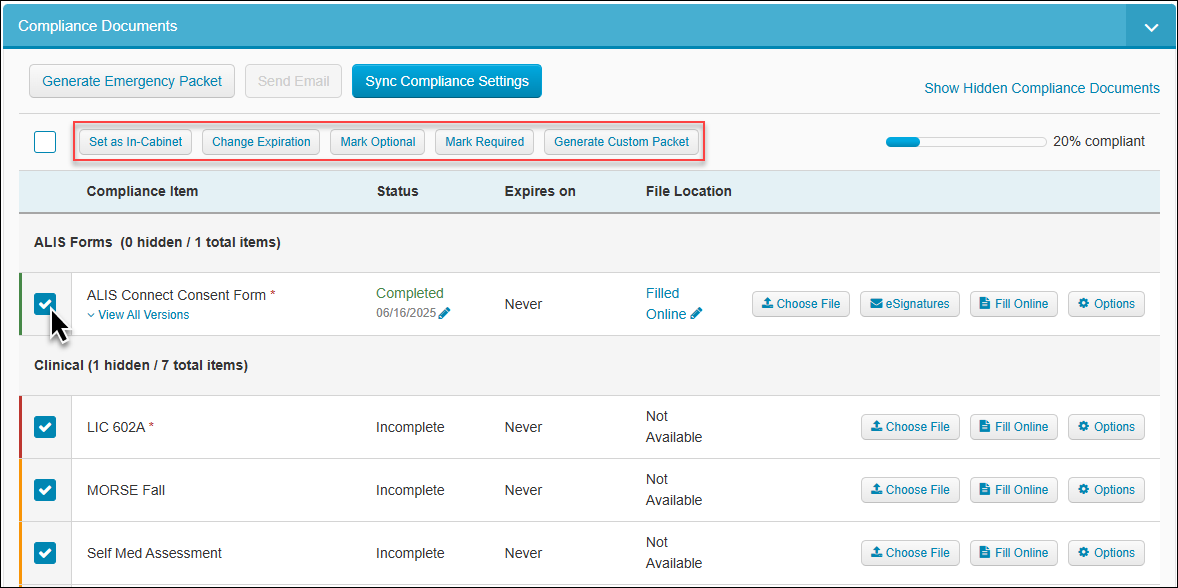Choose File for ALIS Connect Consent Form
The height and width of the screenshot is (588, 1178).
801,304
